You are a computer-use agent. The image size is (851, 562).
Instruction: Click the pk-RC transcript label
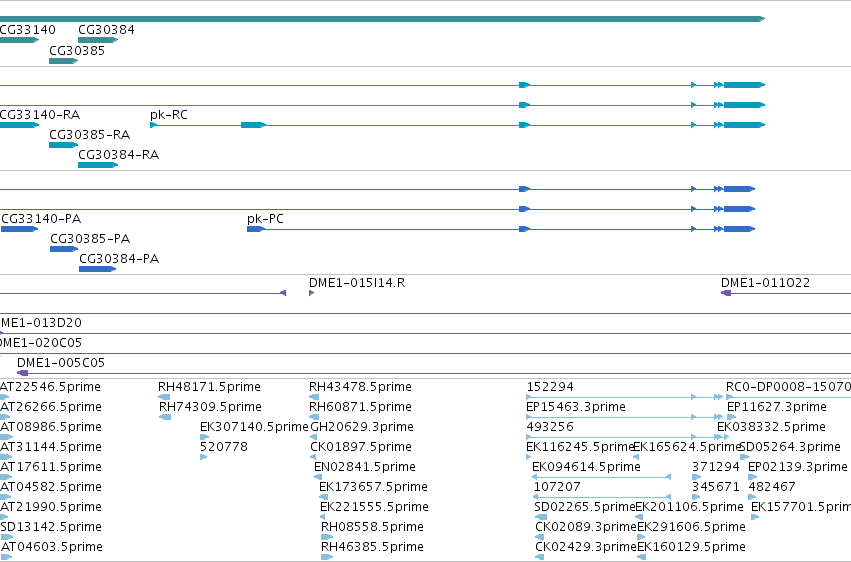point(169,115)
